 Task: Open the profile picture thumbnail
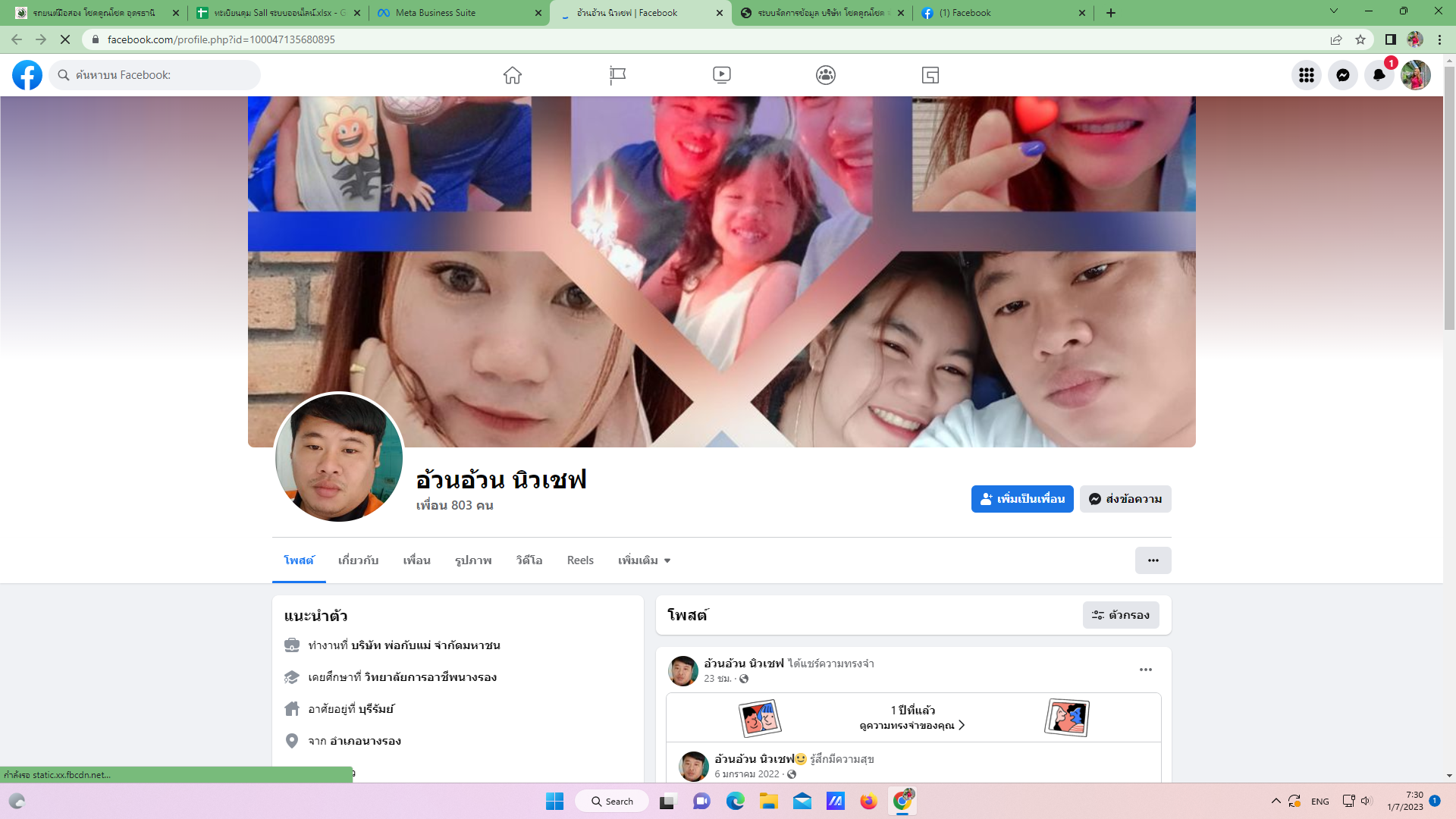339,457
